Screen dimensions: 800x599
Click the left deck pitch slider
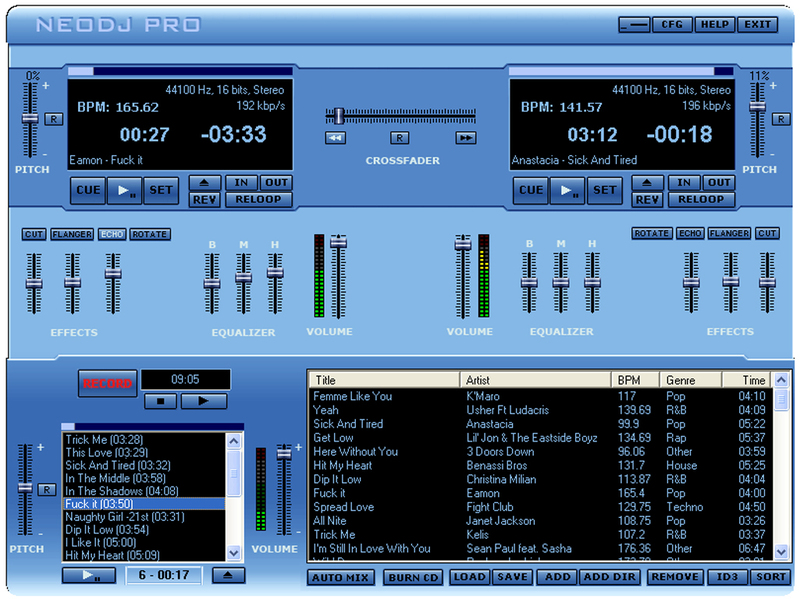click(x=30, y=119)
